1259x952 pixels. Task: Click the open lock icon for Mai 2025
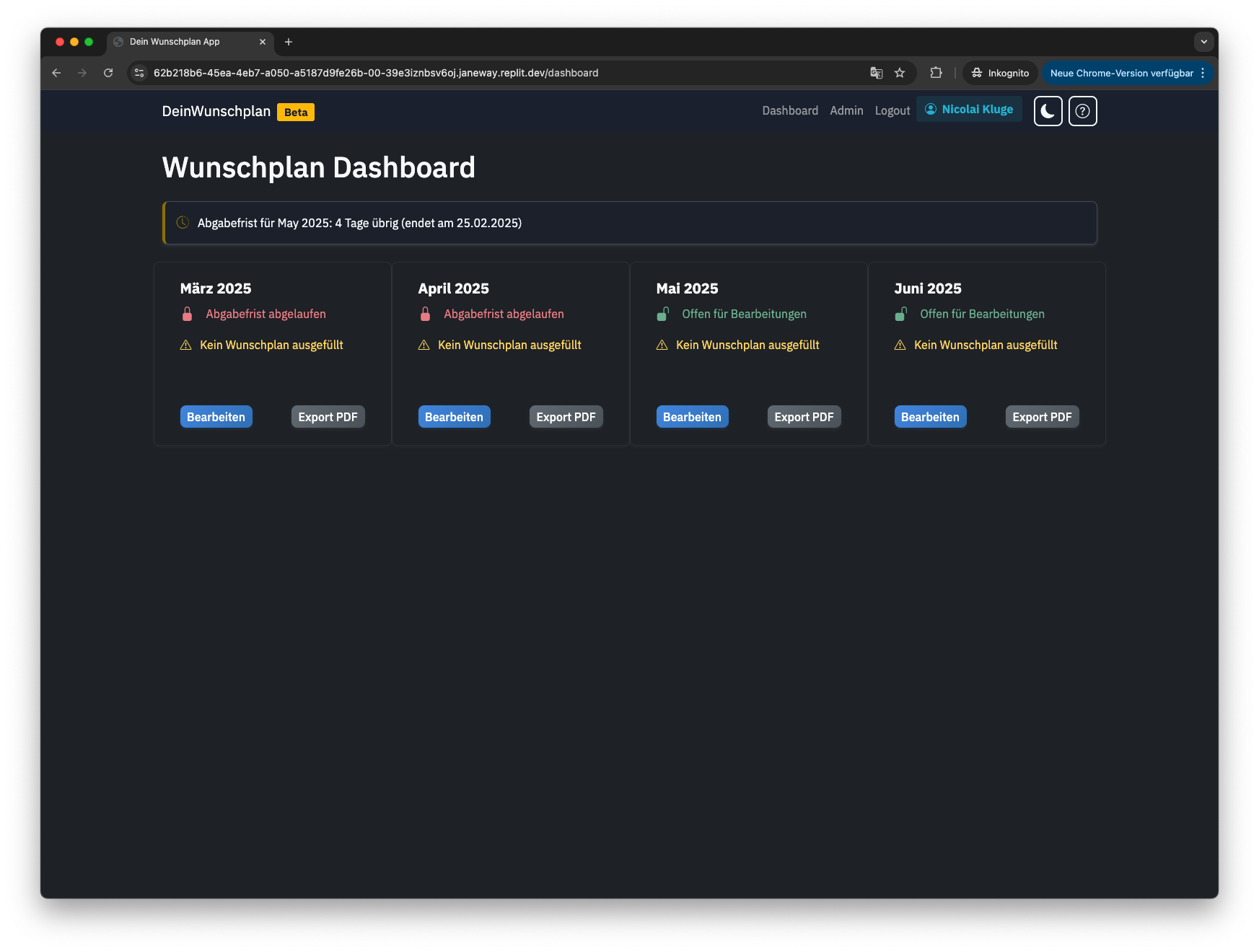coord(663,314)
